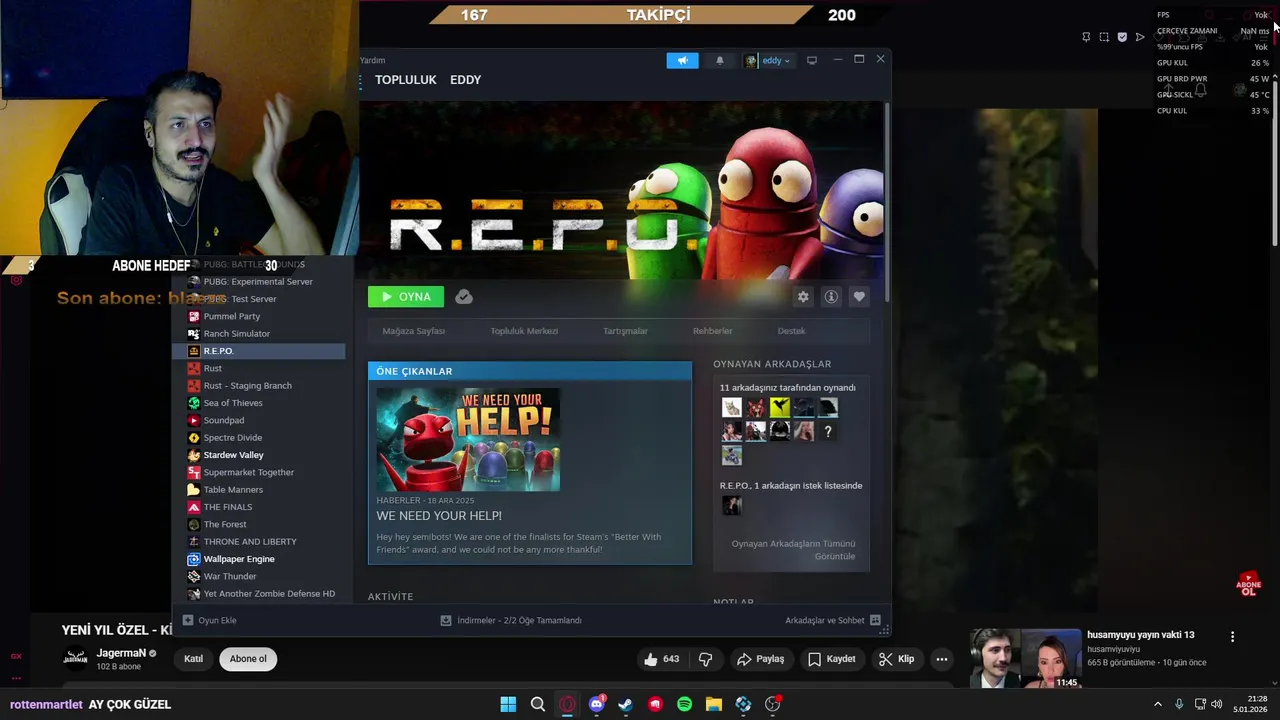
Task: Open options menu for husamyuyu video
Action: (x=1232, y=637)
